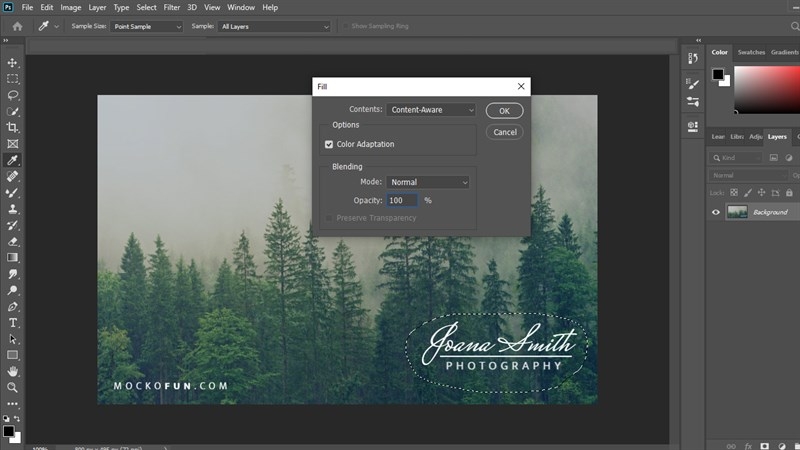Expand the blending Mode dropdown in Fill dialog

tap(428, 182)
